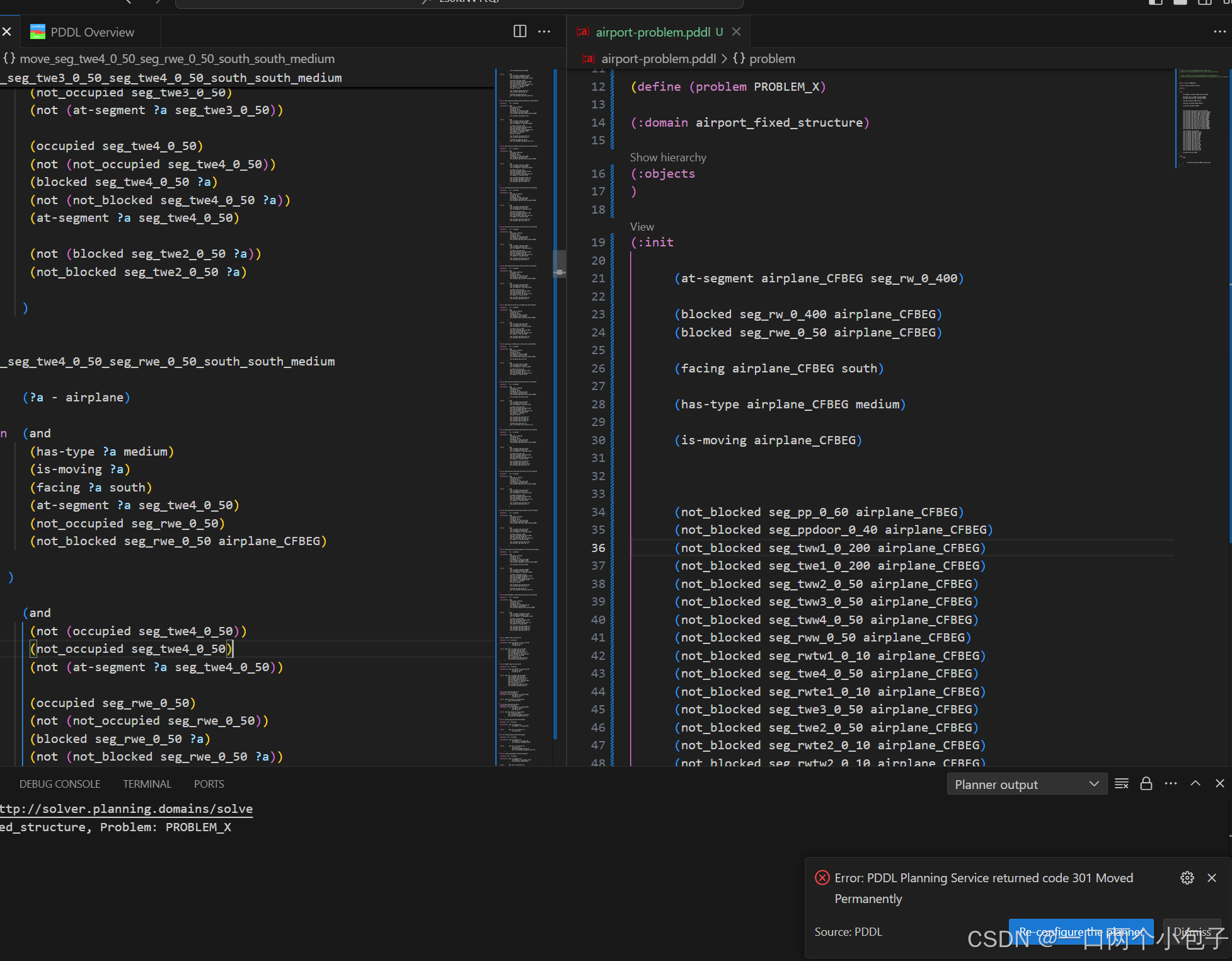Toggle output scroll lock icon

(1146, 783)
